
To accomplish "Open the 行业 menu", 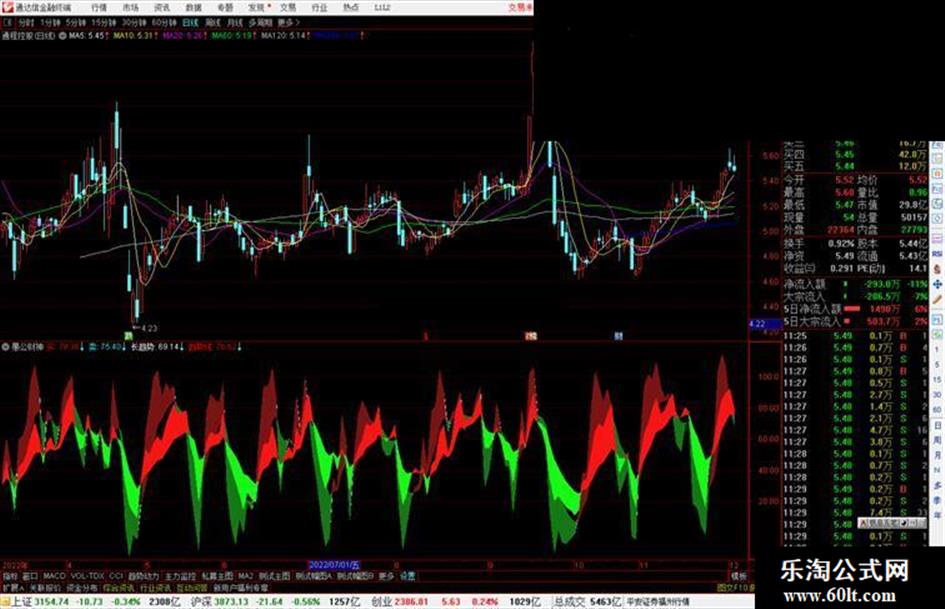I will click(x=319, y=7).
